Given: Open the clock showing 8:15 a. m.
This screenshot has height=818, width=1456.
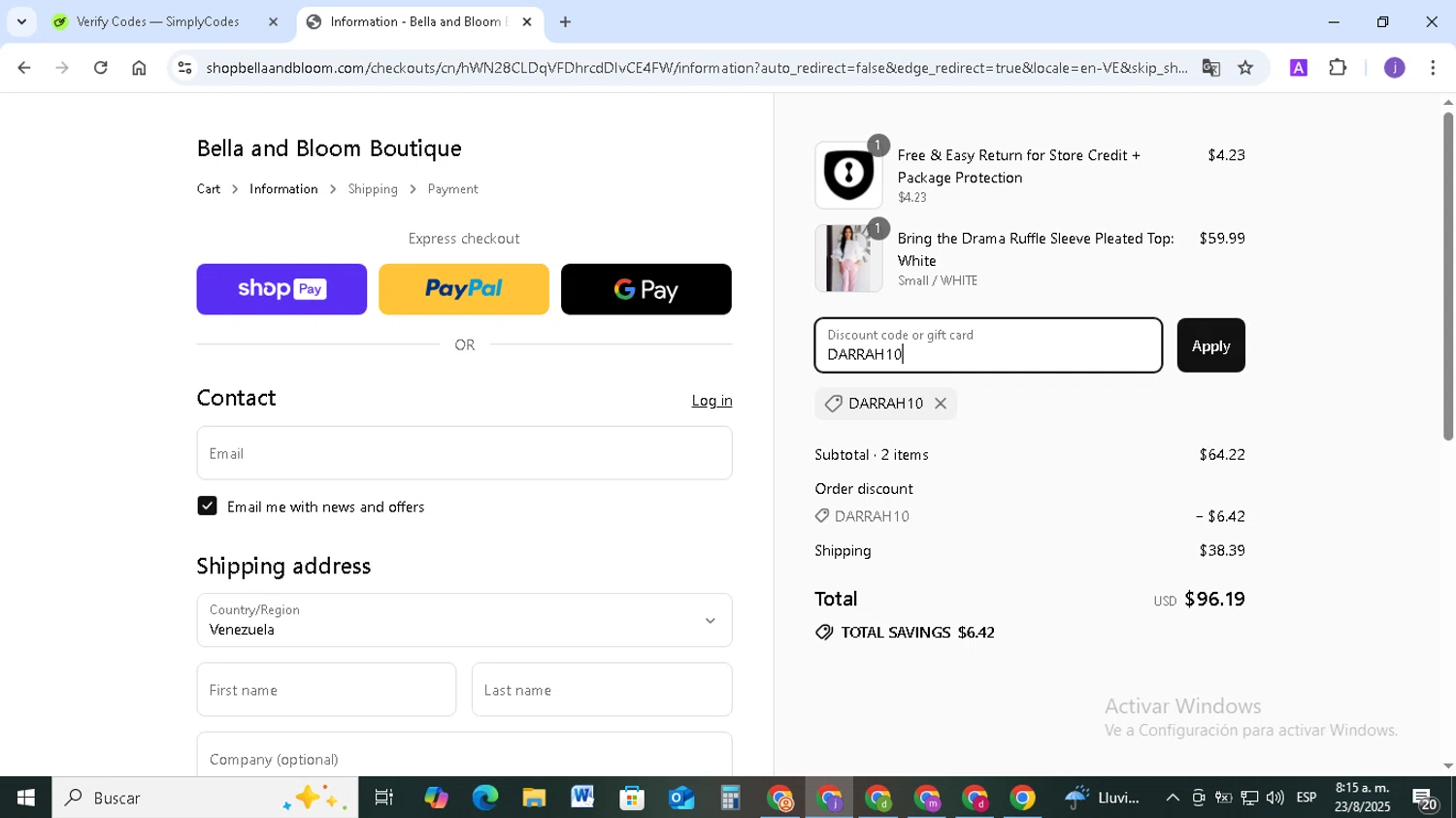Looking at the screenshot, I should point(1362,798).
